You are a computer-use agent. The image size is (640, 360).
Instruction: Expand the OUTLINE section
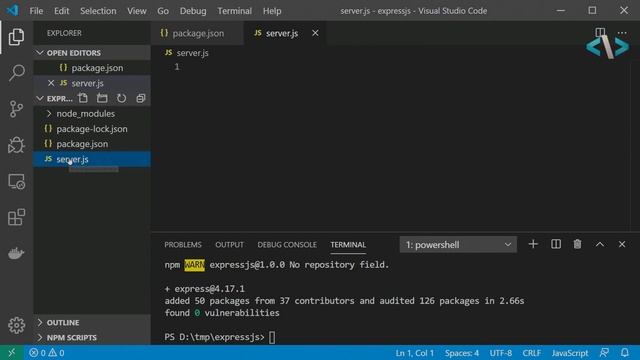(92, 322)
